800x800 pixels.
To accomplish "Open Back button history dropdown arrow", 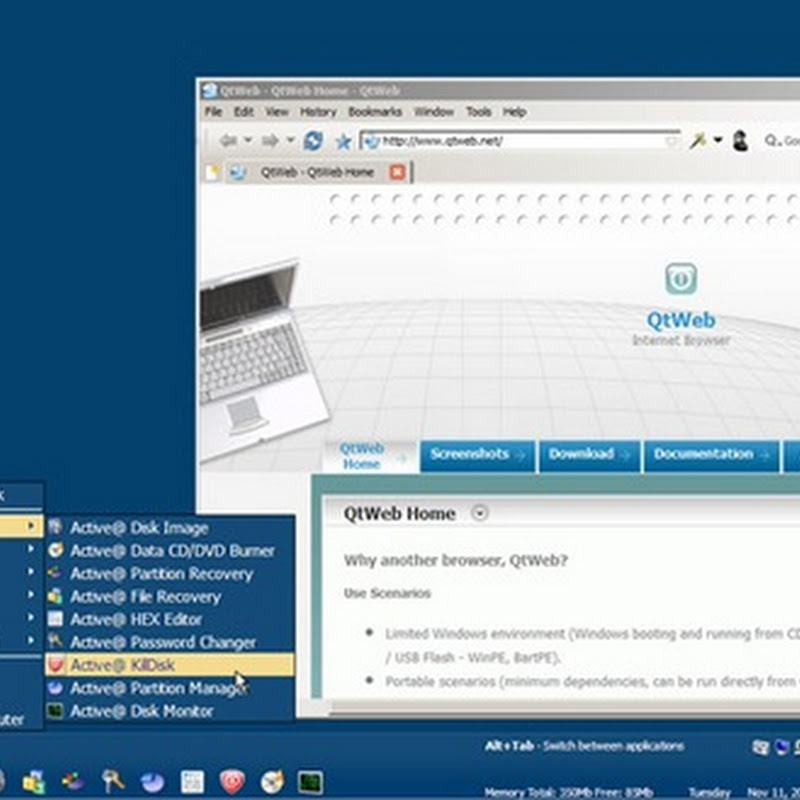I will (248, 139).
